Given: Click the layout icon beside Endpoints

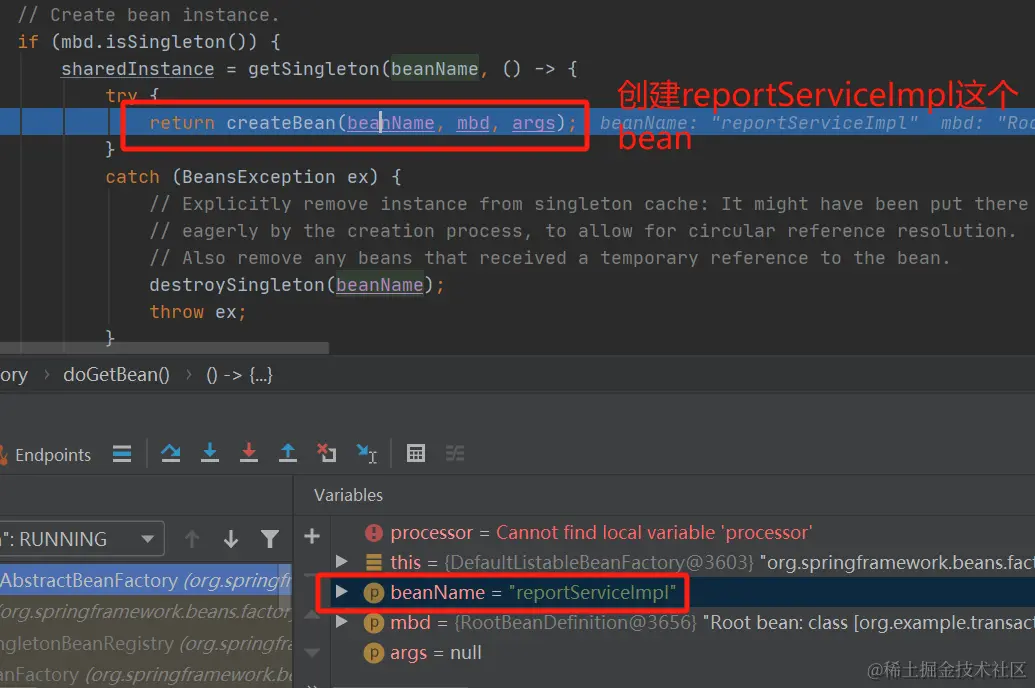Looking at the screenshot, I should click(x=122, y=454).
